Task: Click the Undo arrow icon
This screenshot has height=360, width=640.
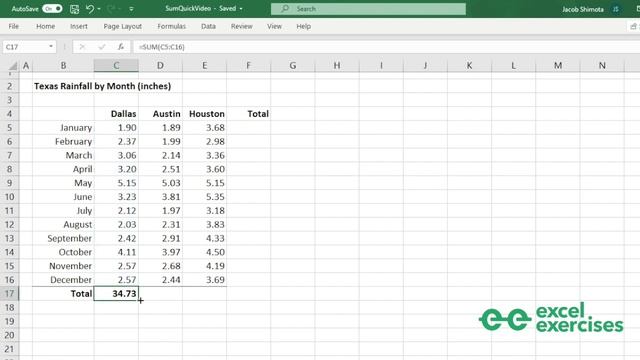Action: [90, 9]
